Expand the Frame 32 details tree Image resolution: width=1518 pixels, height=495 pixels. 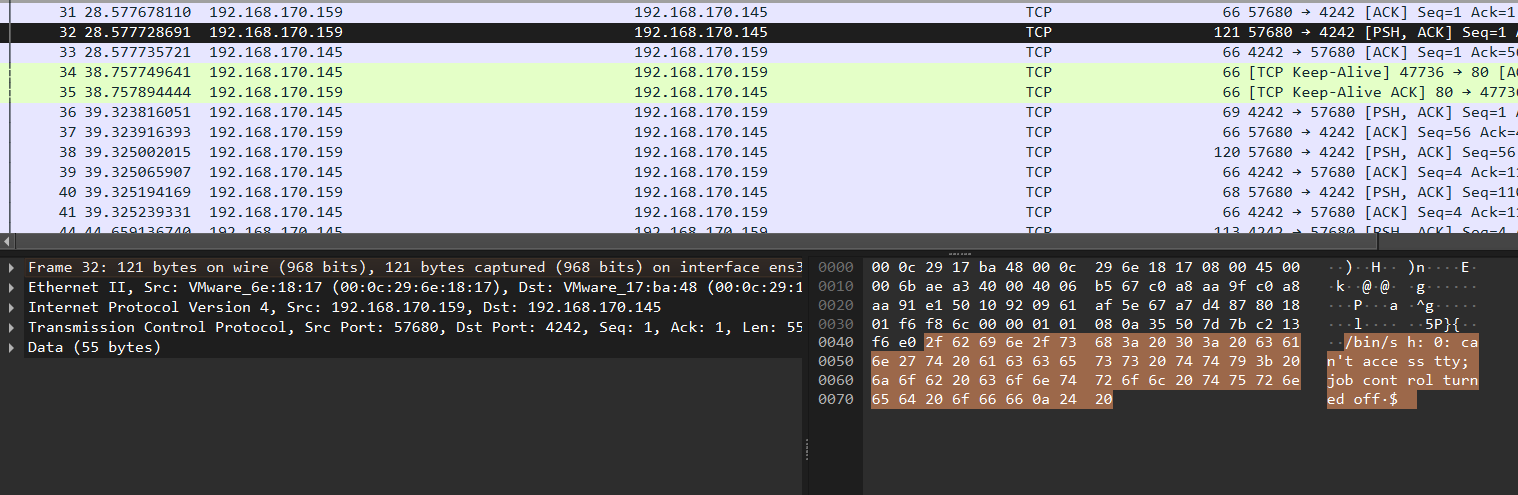12,268
